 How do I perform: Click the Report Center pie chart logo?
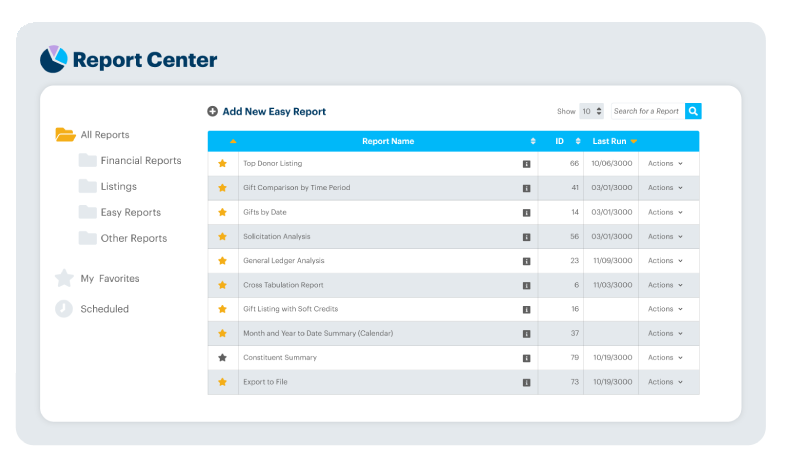53,59
